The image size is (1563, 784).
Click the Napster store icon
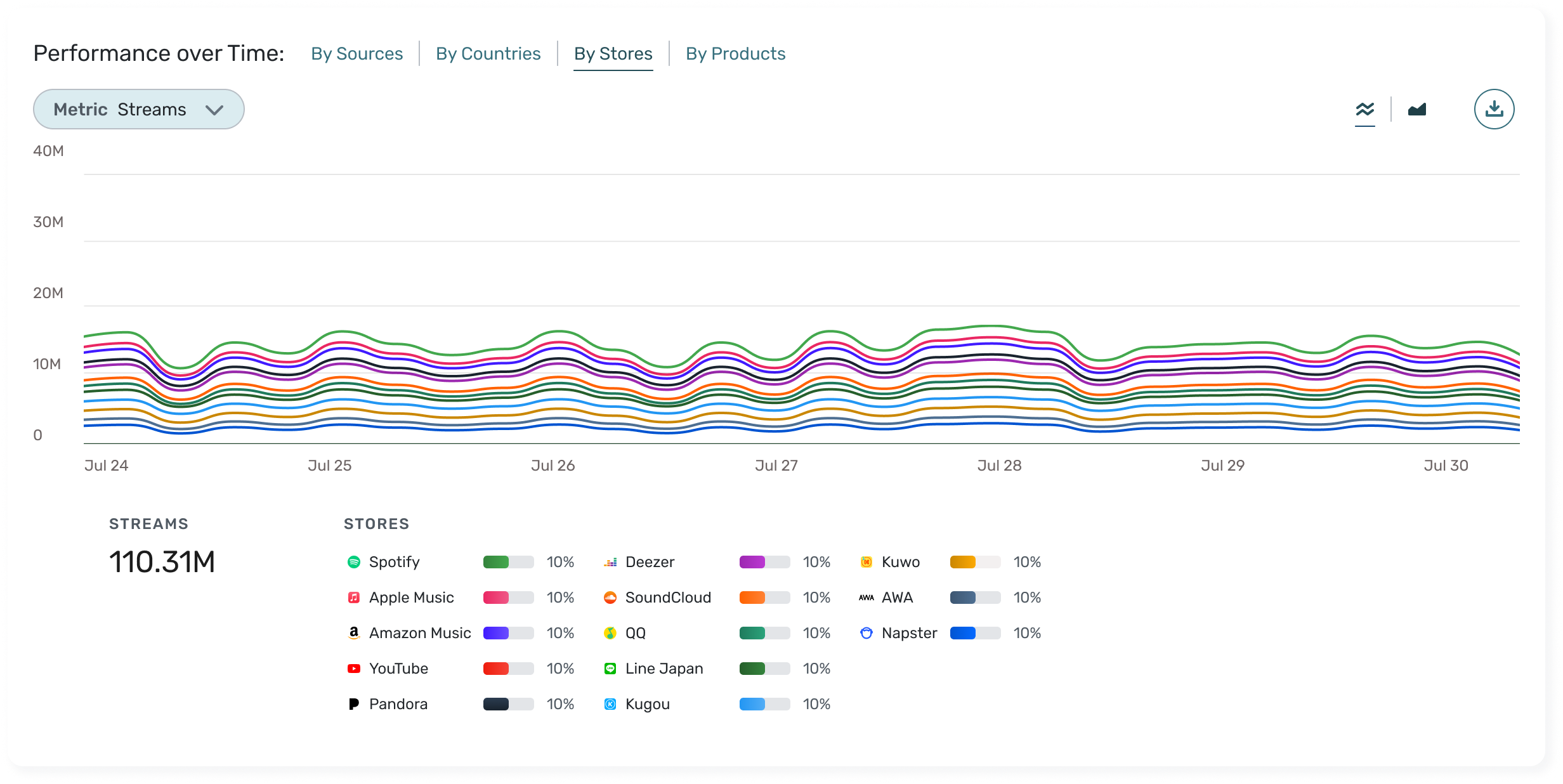click(x=867, y=633)
